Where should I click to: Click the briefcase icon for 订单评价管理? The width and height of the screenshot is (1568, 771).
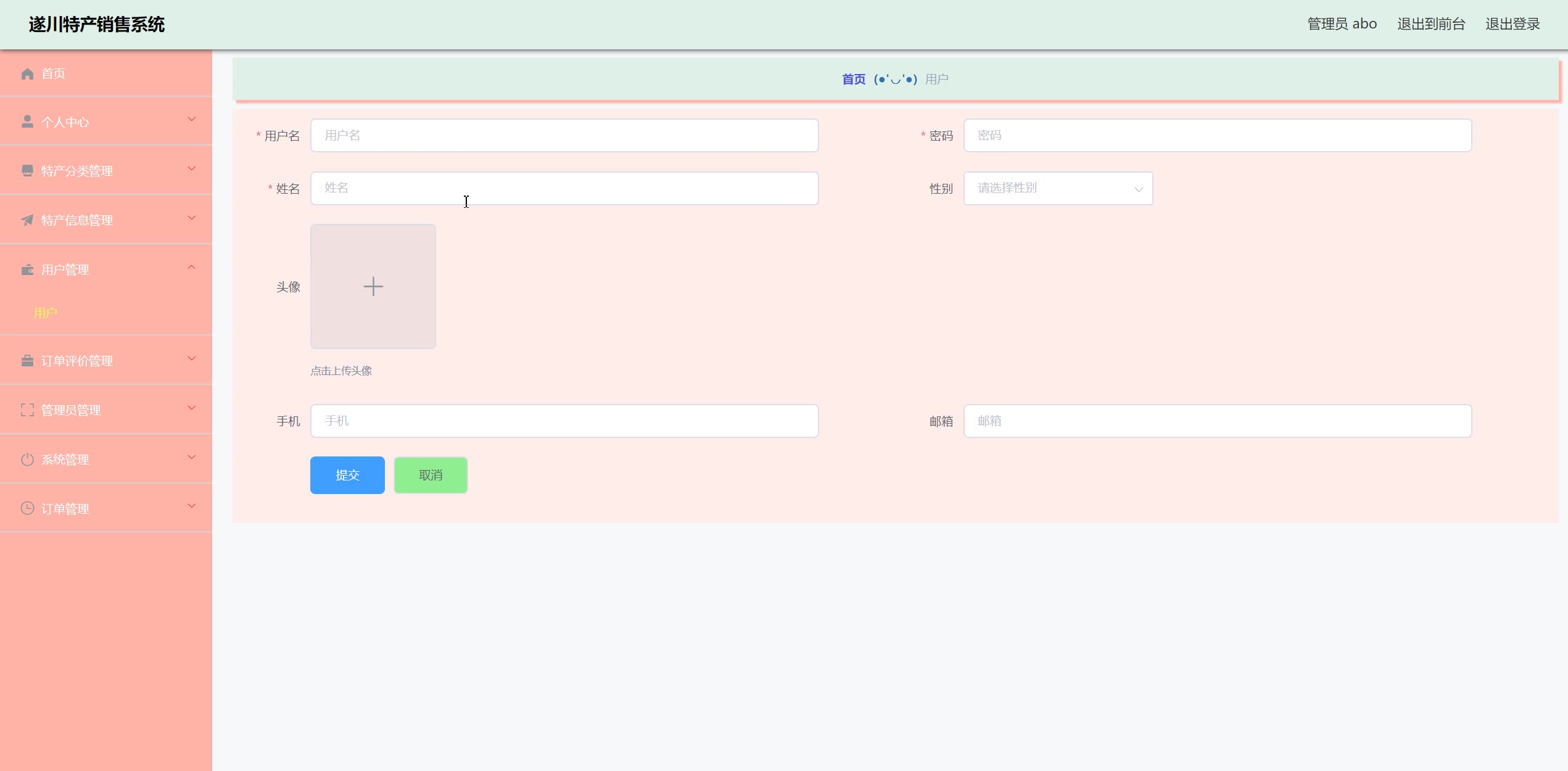tap(27, 361)
